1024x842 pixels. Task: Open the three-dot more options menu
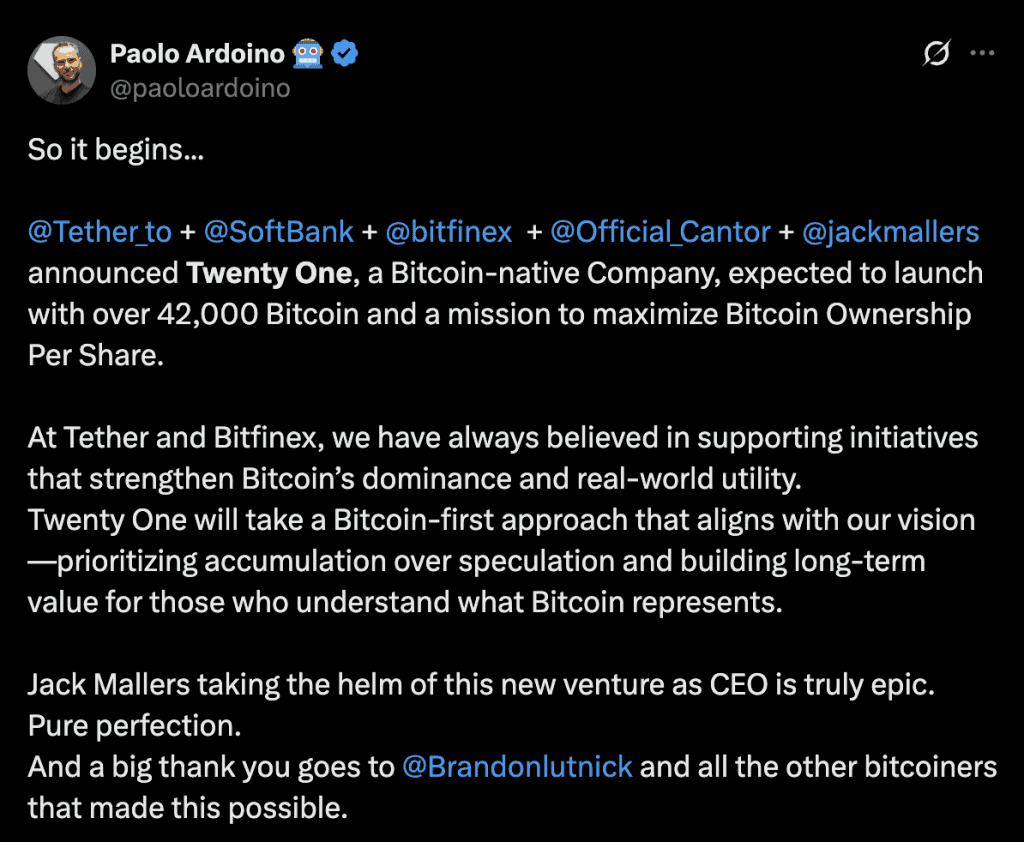click(984, 55)
